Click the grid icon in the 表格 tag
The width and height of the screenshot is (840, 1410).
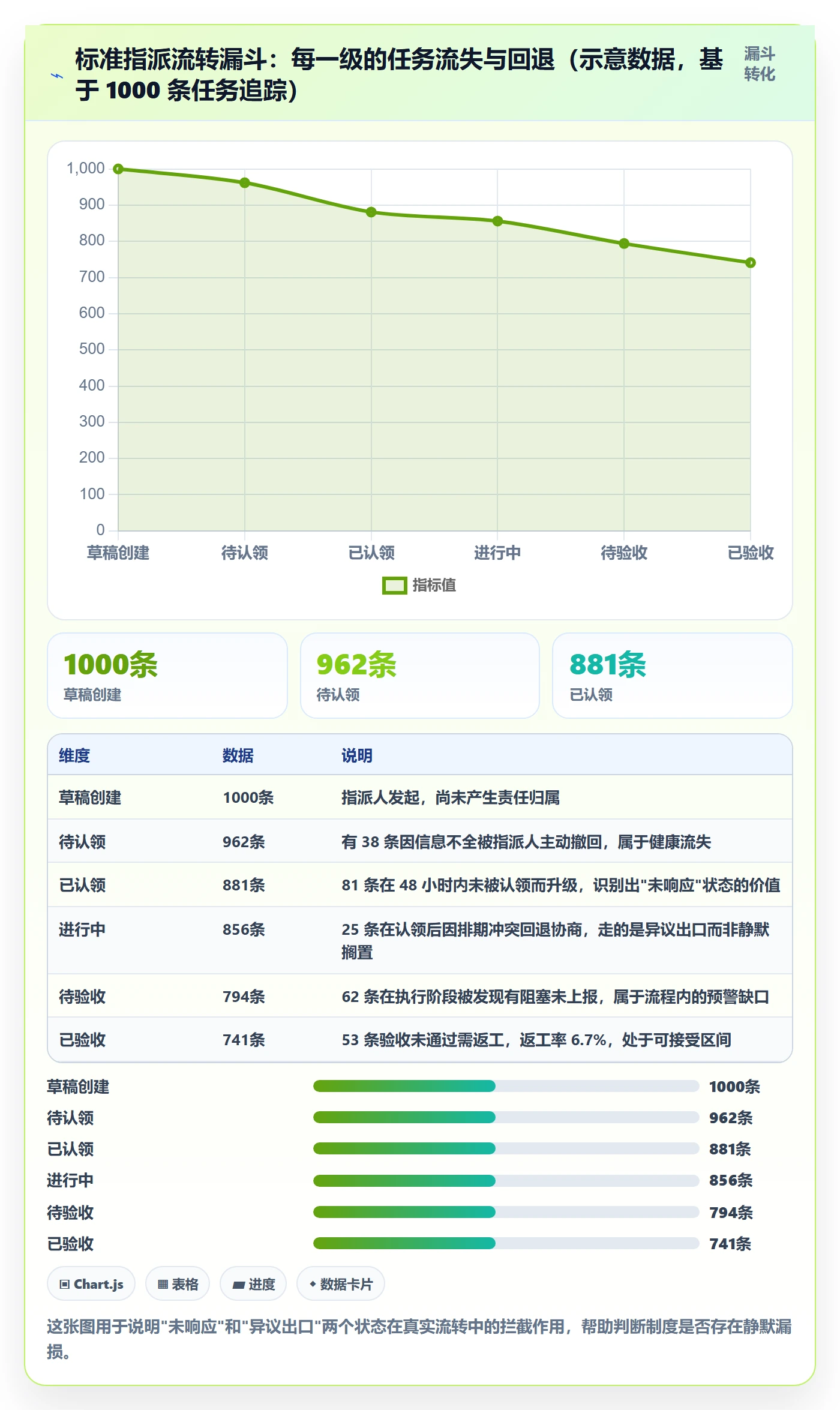pyautogui.click(x=163, y=1284)
